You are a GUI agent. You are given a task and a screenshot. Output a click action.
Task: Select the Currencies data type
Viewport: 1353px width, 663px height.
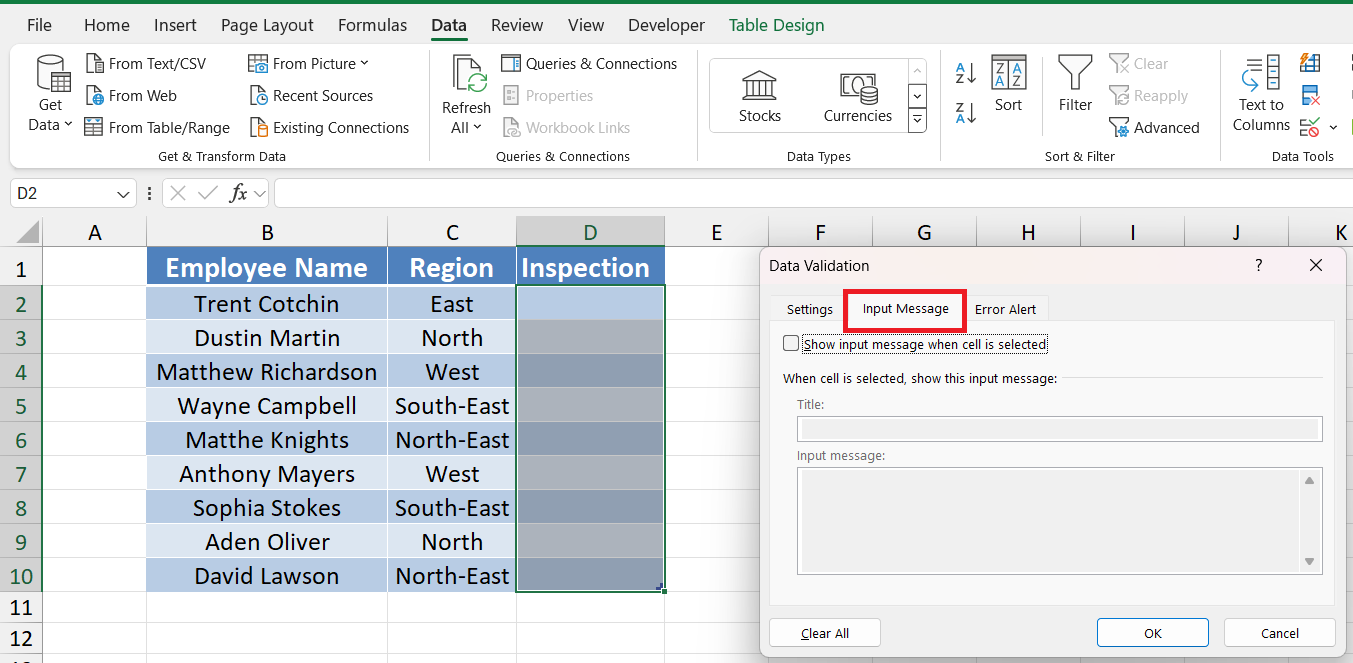(x=858, y=96)
